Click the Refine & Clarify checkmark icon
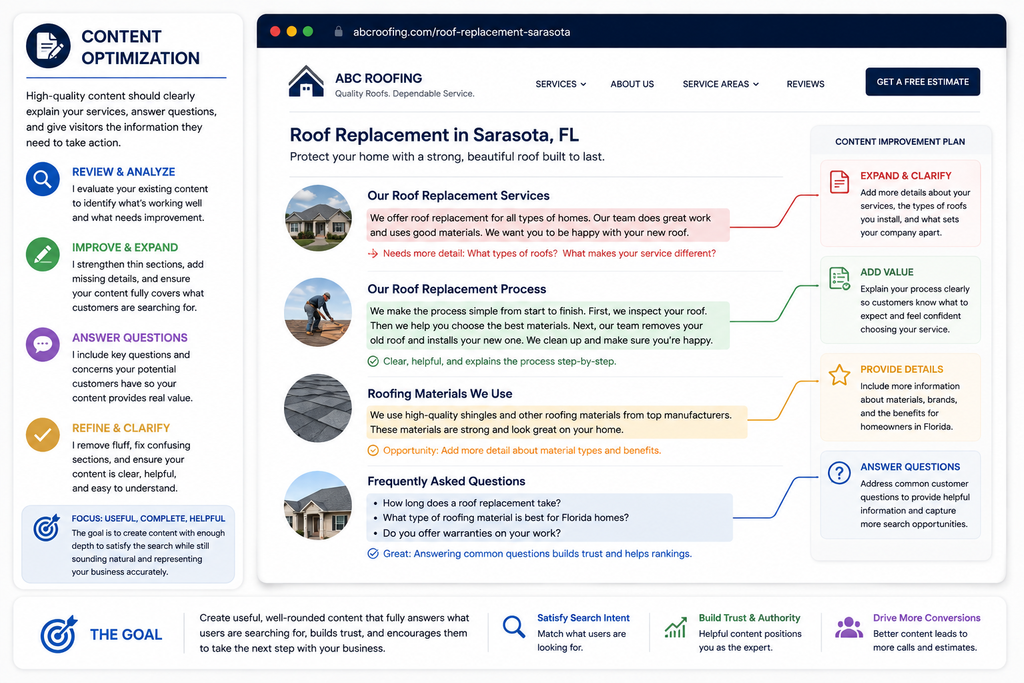 click(x=42, y=435)
